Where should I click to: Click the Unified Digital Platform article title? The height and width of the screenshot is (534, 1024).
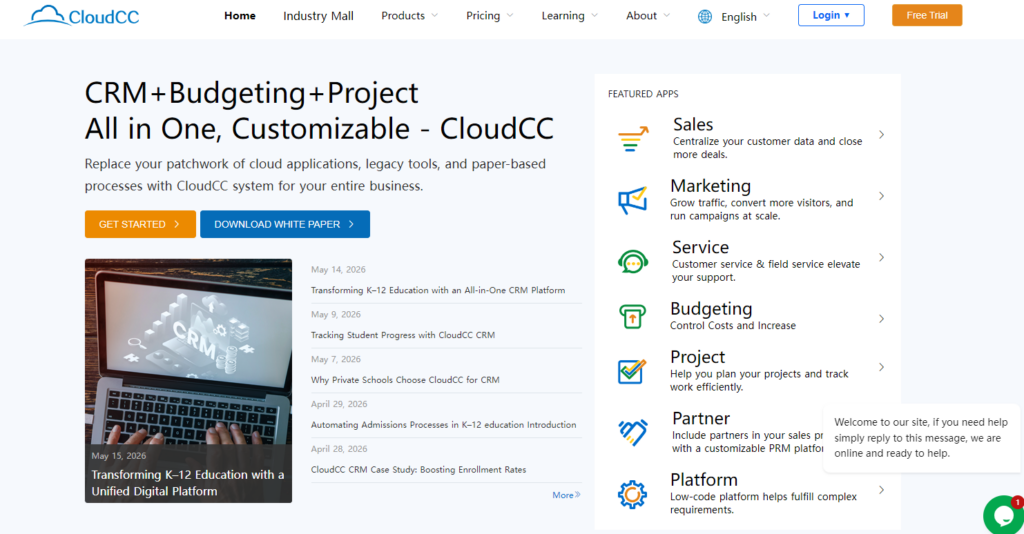click(x=187, y=483)
